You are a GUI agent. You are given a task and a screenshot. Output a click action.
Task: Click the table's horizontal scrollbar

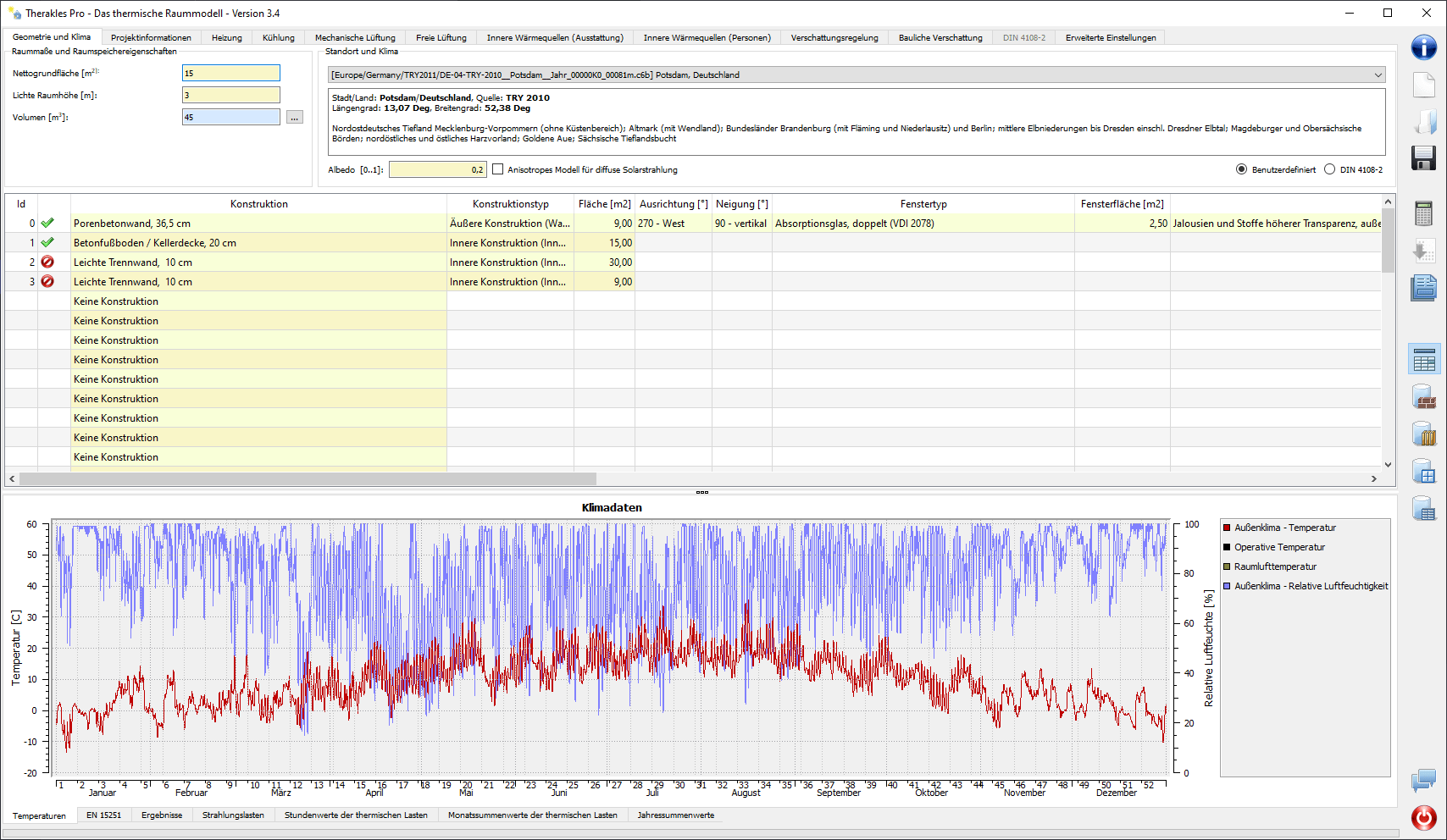pyautogui.click(x=308, y=479)
